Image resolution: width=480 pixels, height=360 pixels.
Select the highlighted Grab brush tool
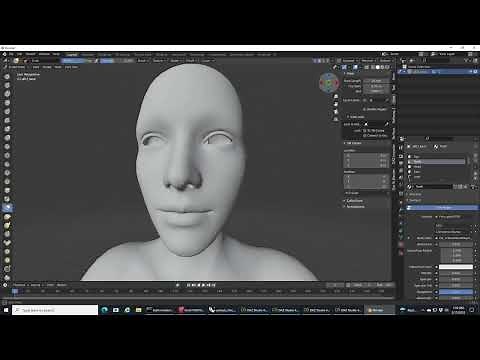point(7,208)
